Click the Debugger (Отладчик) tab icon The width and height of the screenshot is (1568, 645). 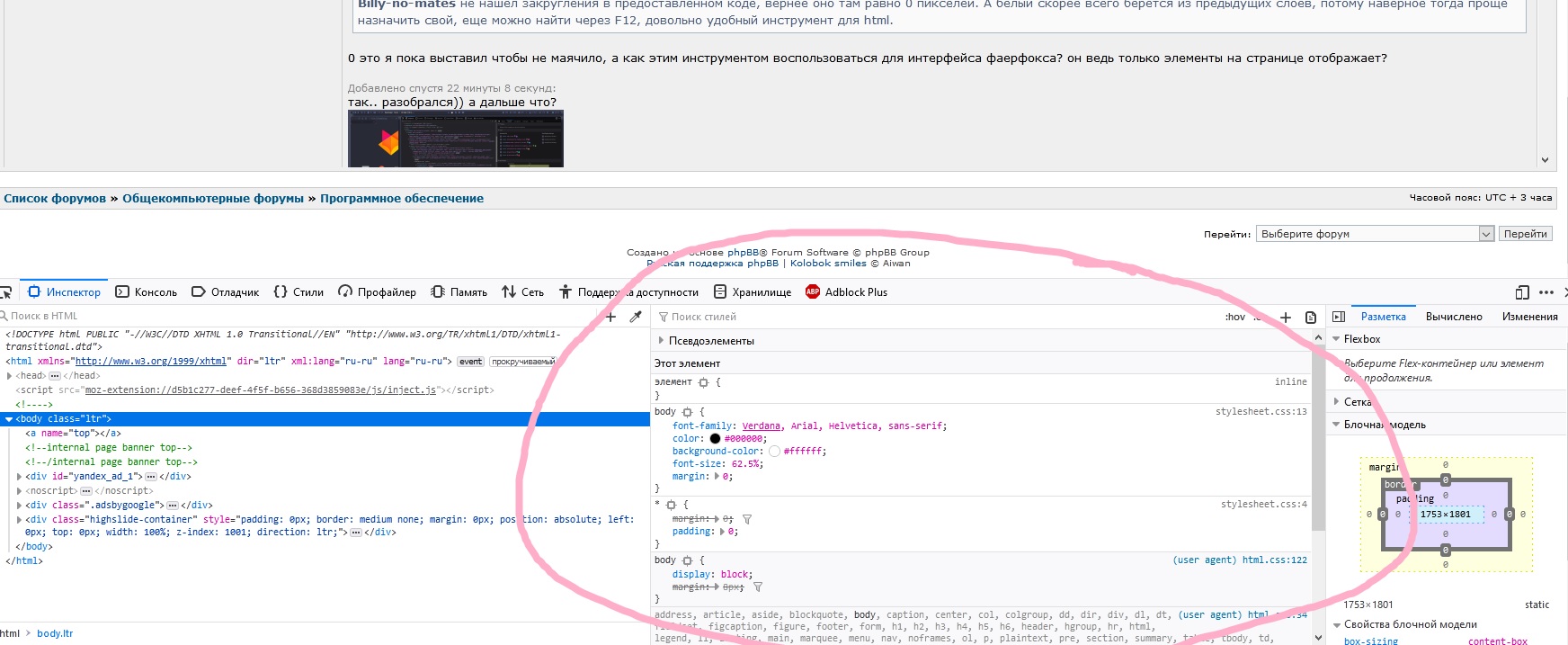tap(199, 291)
